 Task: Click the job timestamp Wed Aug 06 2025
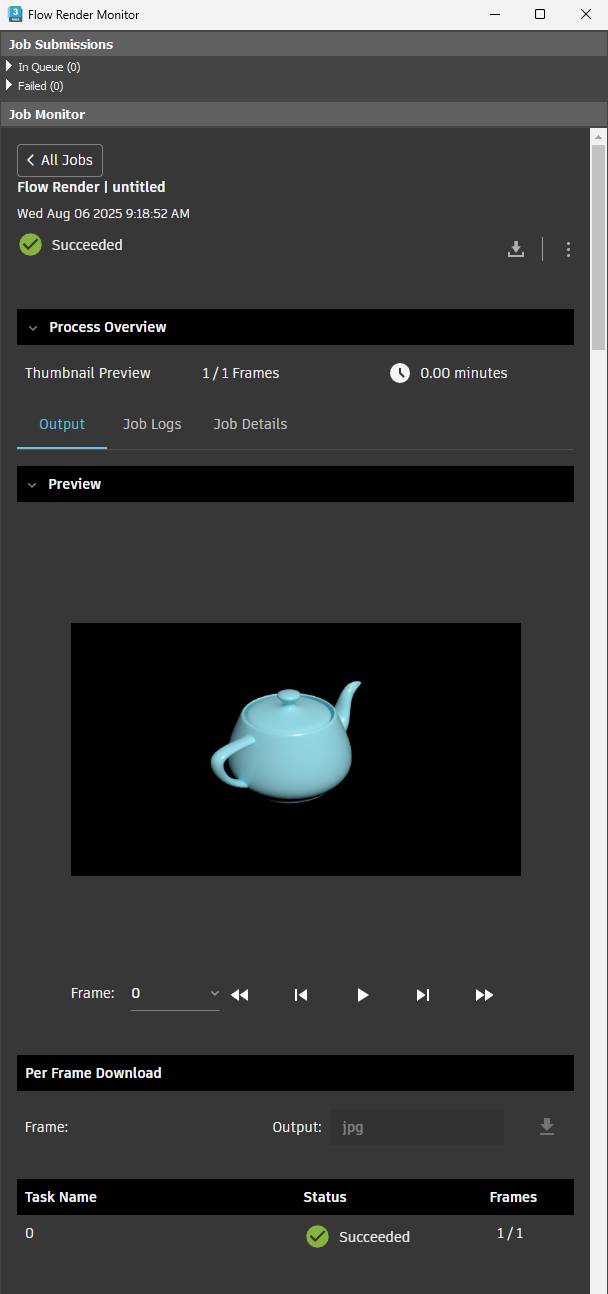tap(103, 213)
